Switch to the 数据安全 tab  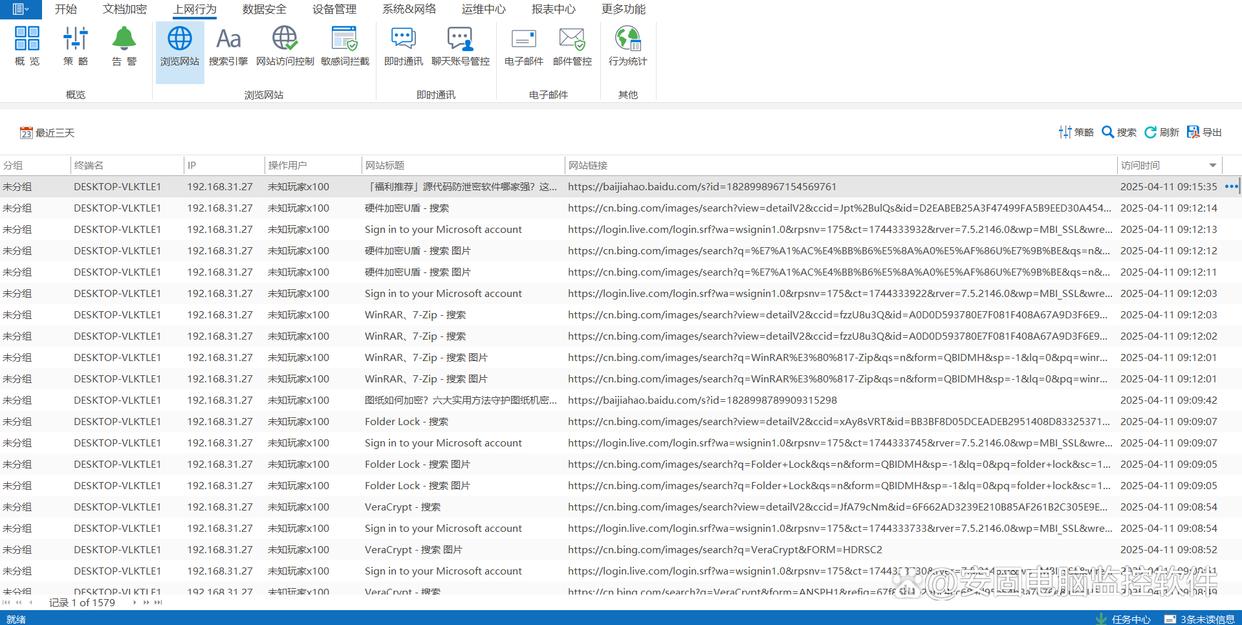click(x=264, y=9)
